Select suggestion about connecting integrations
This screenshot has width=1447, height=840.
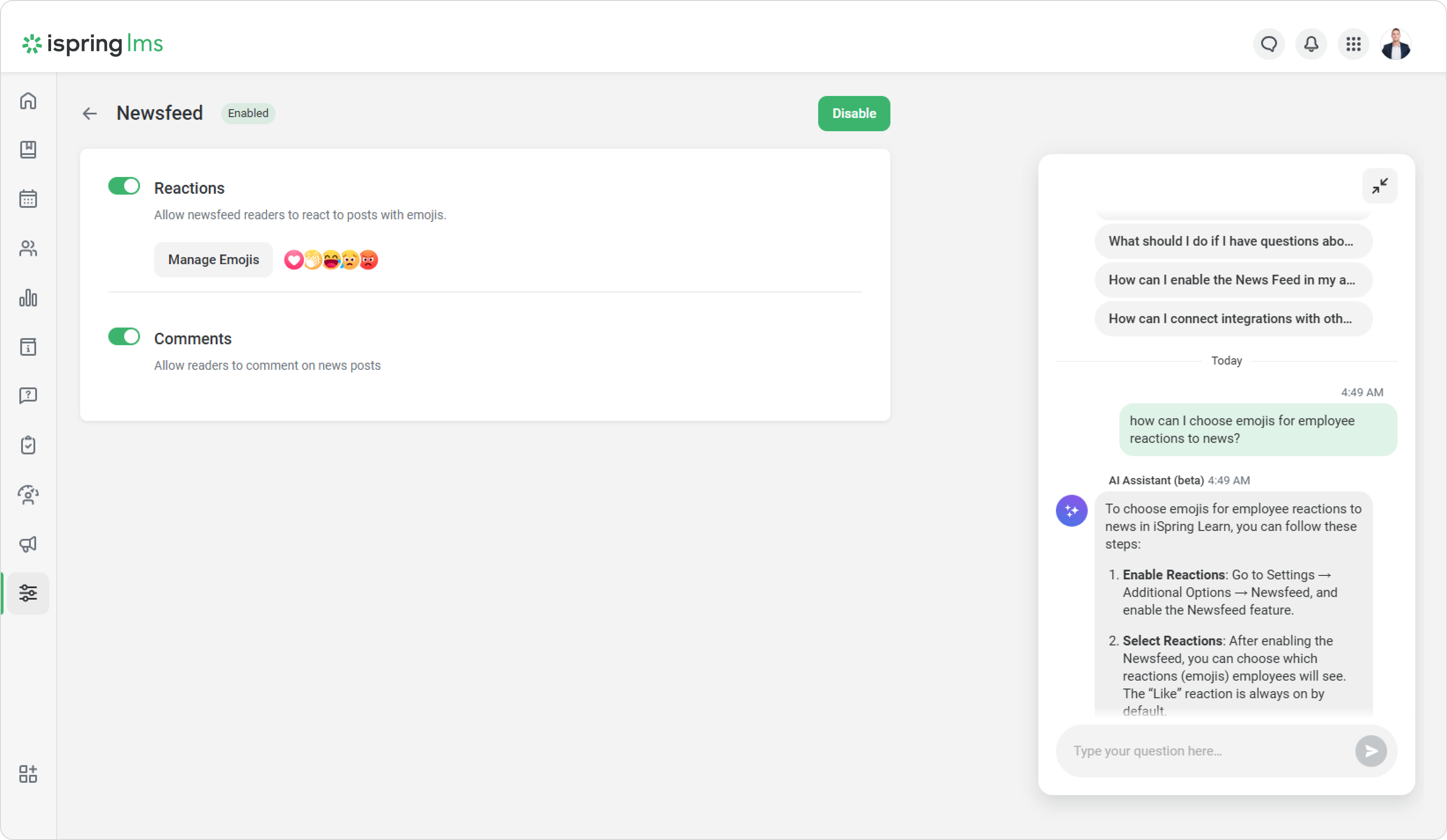(x=1233, y=319)
